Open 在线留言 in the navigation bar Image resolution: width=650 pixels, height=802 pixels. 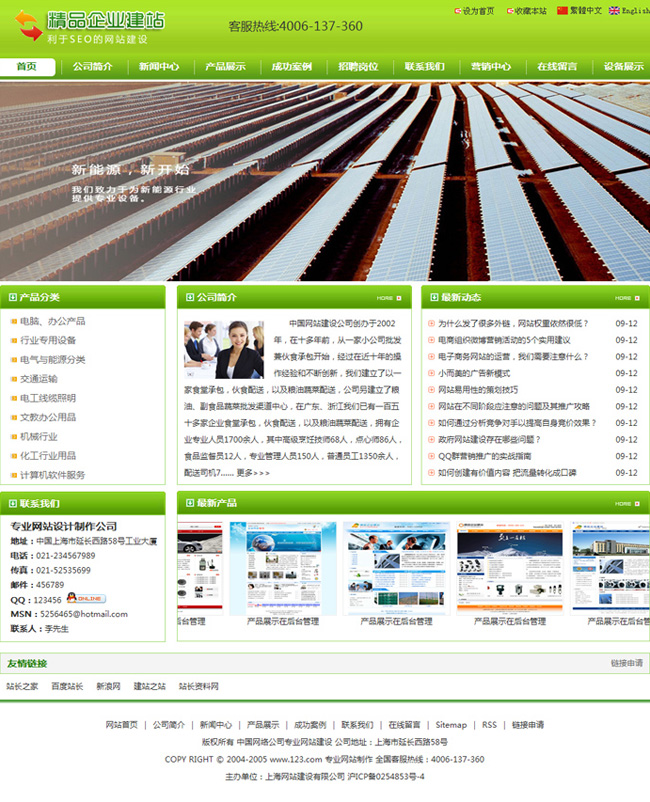pyautogui.click(x=557, y=66)
